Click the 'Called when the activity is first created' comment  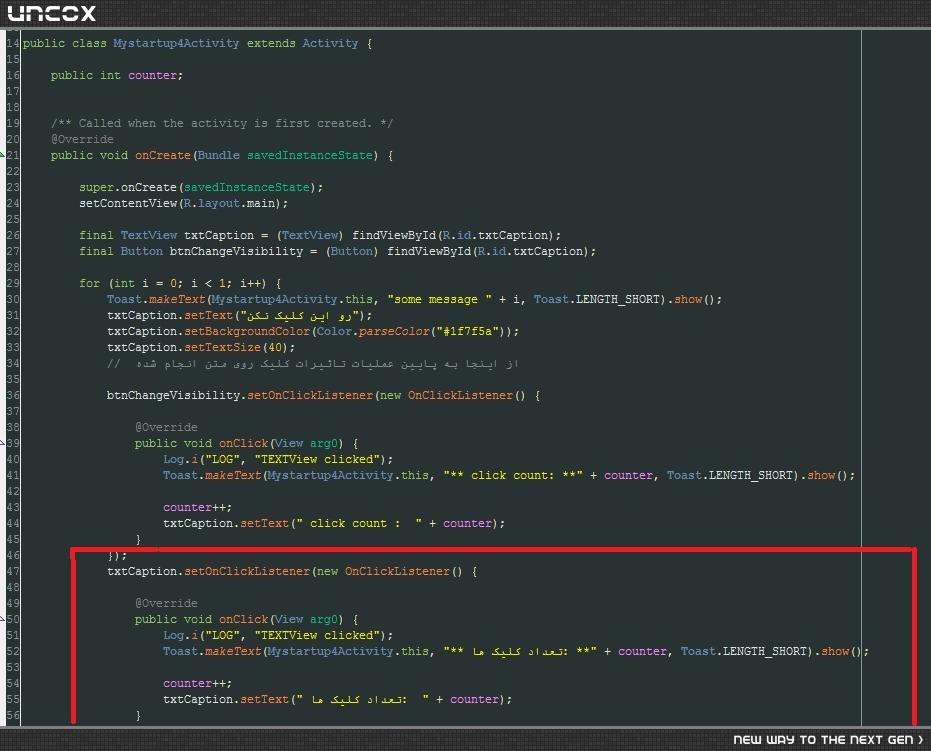(221, 123)
